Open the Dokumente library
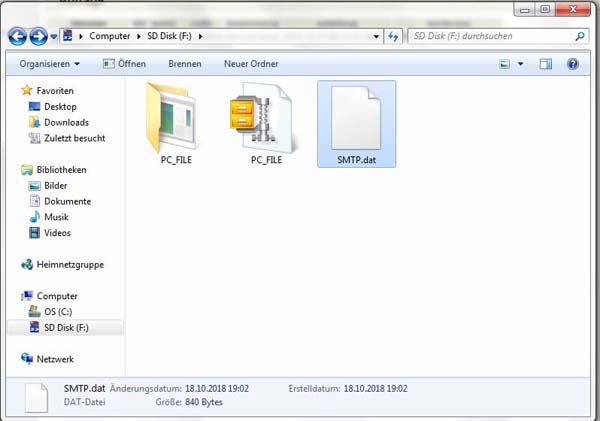This screenshot has width=600, height=421. coord(67,201)
